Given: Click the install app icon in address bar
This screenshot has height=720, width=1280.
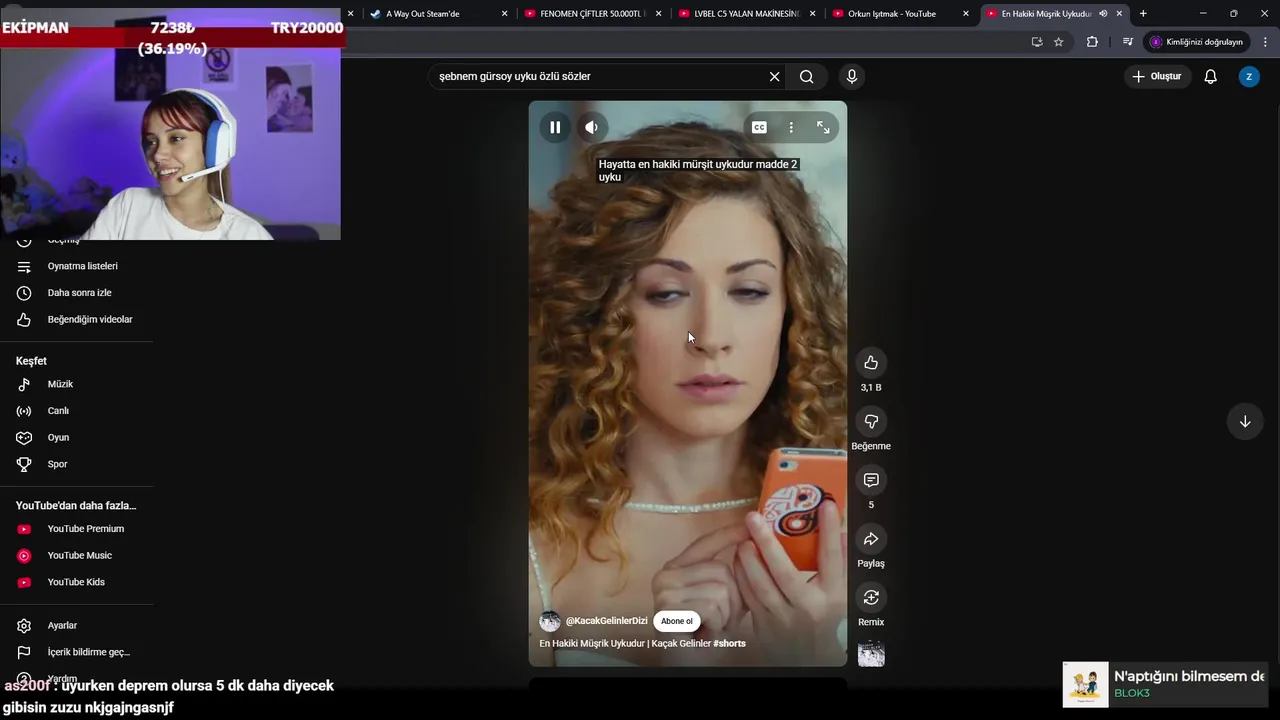Looking at the screenshot, I should (1037, 42).
